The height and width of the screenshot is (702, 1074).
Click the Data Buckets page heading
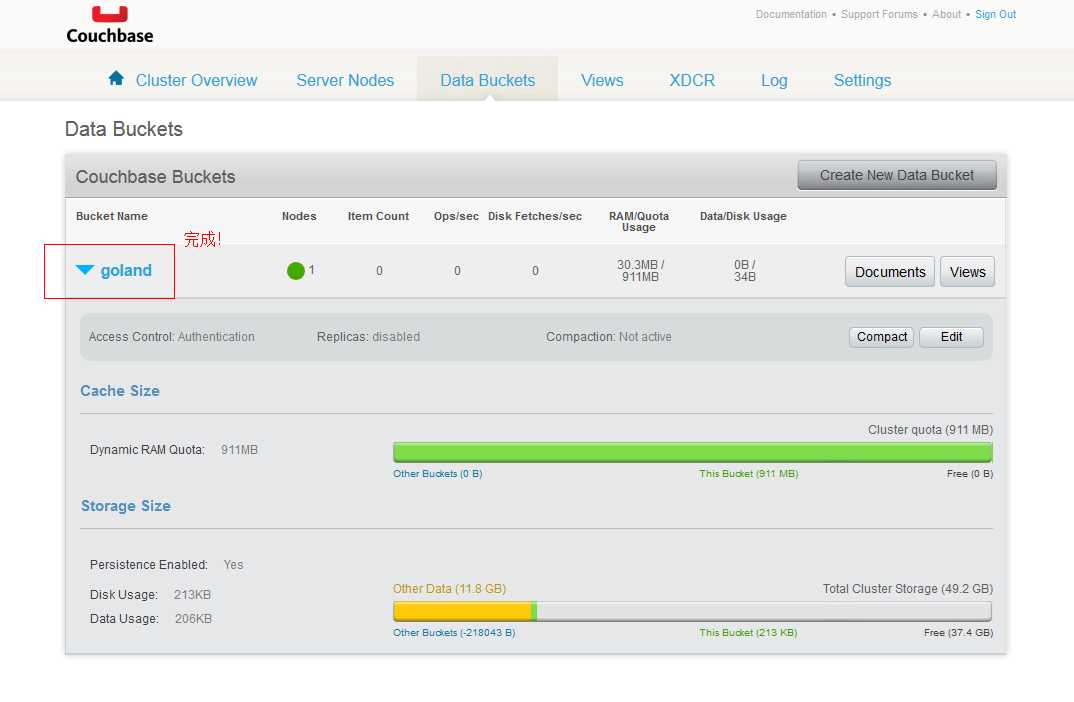tap(124, 129)
